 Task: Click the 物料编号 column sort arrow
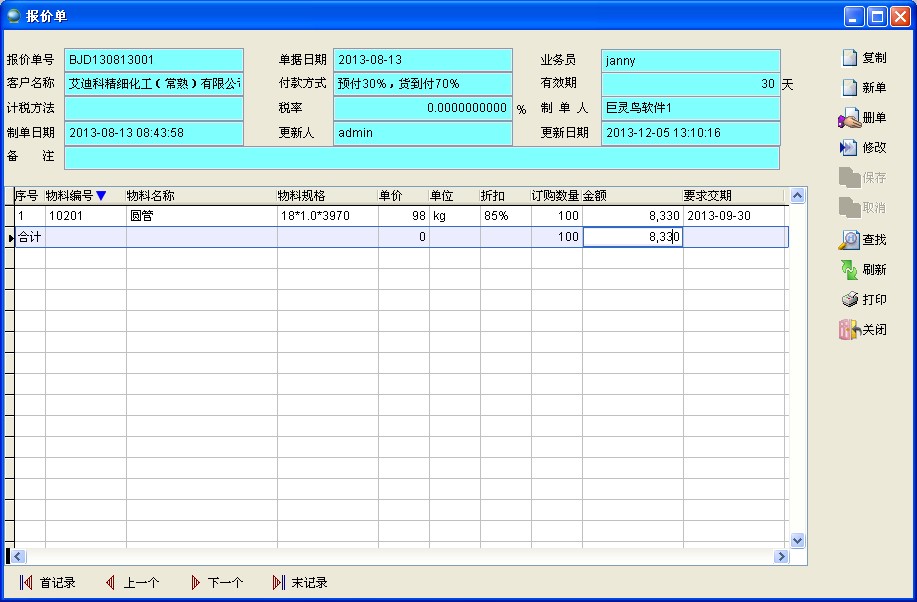101,196
